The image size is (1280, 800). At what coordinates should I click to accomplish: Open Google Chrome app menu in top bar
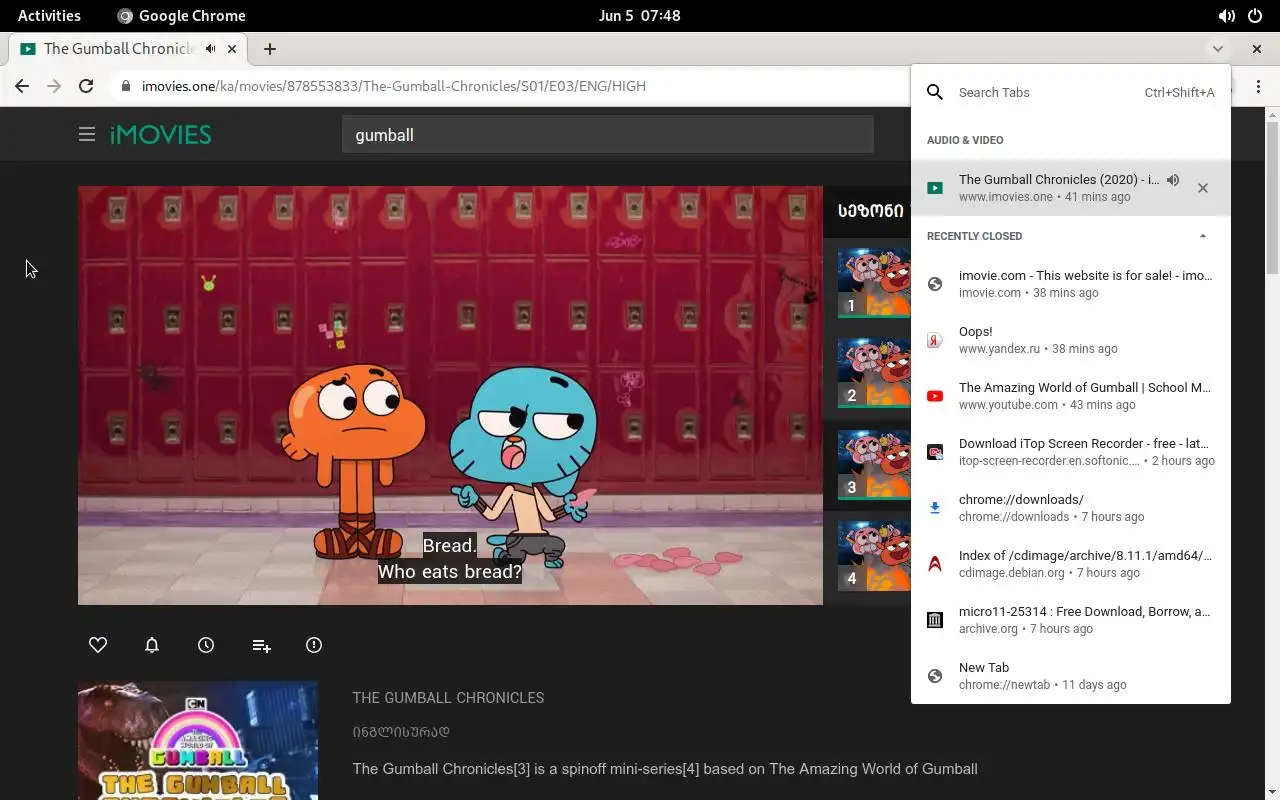tap(181, 15)
